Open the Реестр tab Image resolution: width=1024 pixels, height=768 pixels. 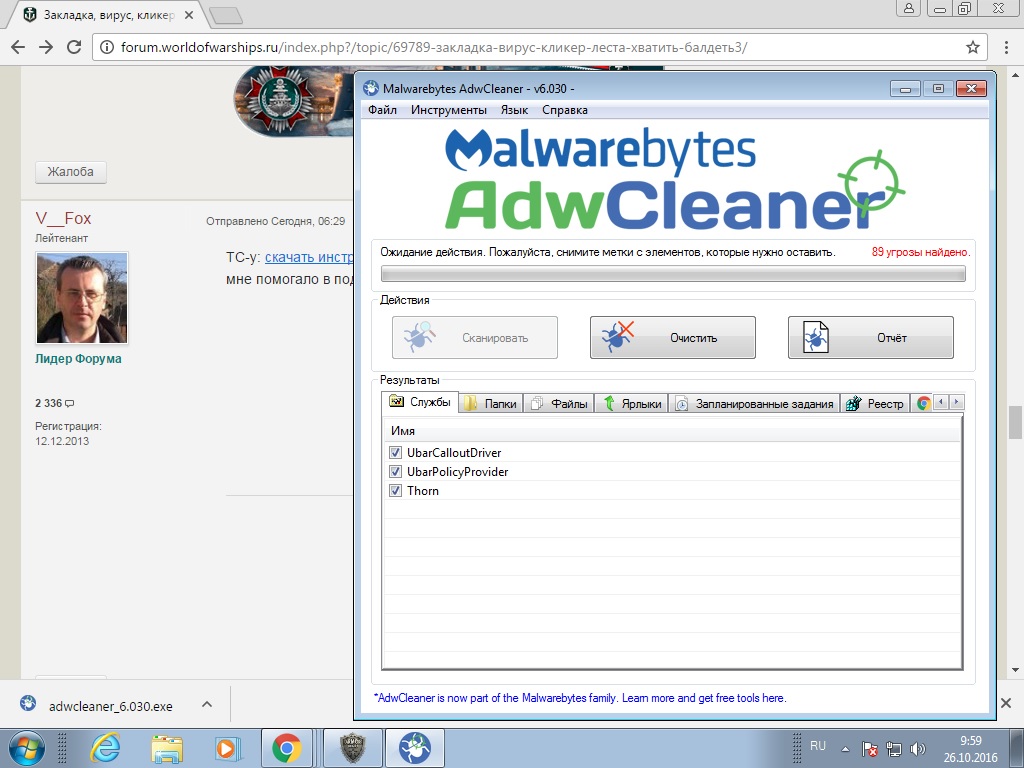pyautogui.click(x=875, y=404)
